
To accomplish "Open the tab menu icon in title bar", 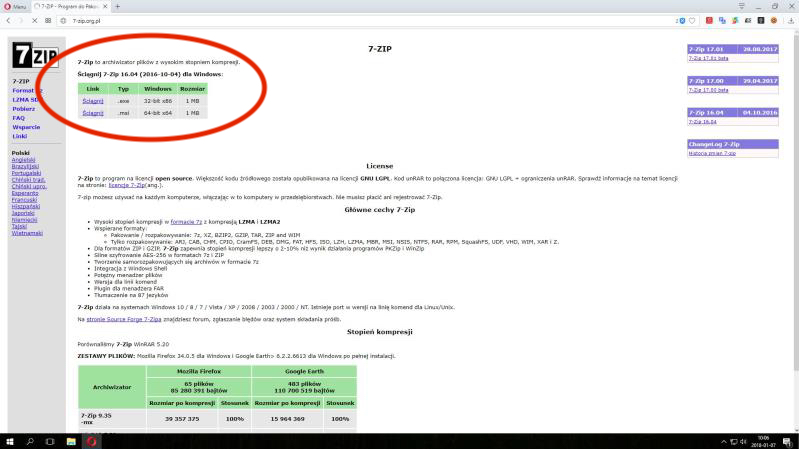I will pos(741,6).
